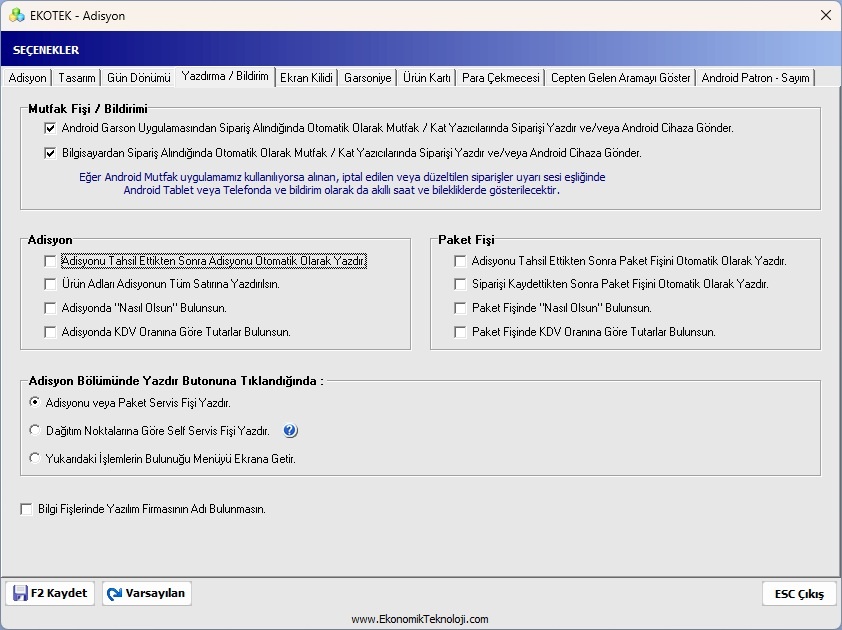Enable Android Garson automatic kitchen print checkbox

pos(50,128)
